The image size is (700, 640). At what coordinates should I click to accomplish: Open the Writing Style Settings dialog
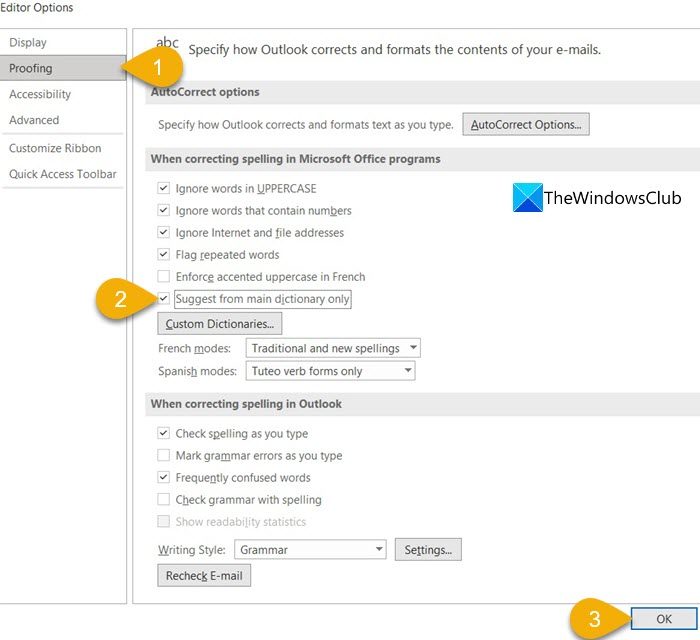click(428, 549)
